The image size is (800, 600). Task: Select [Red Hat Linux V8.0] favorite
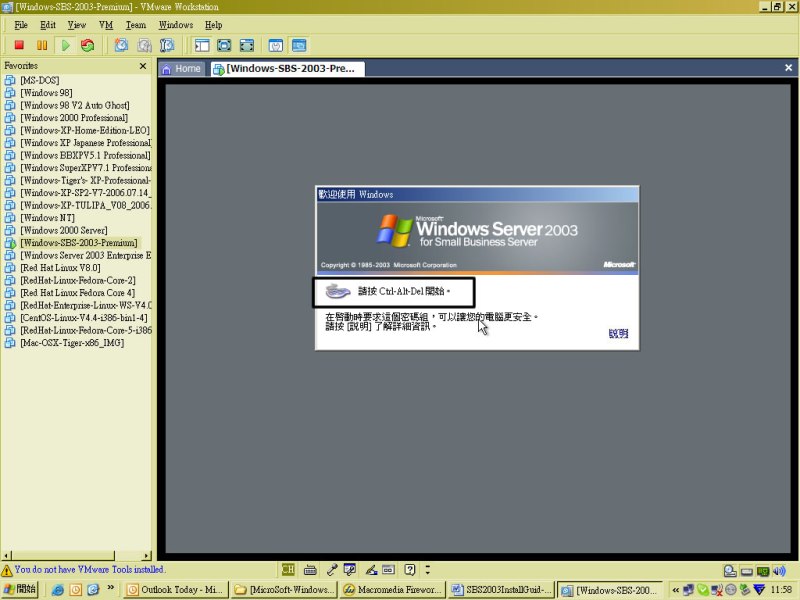(x=60, y=268)
